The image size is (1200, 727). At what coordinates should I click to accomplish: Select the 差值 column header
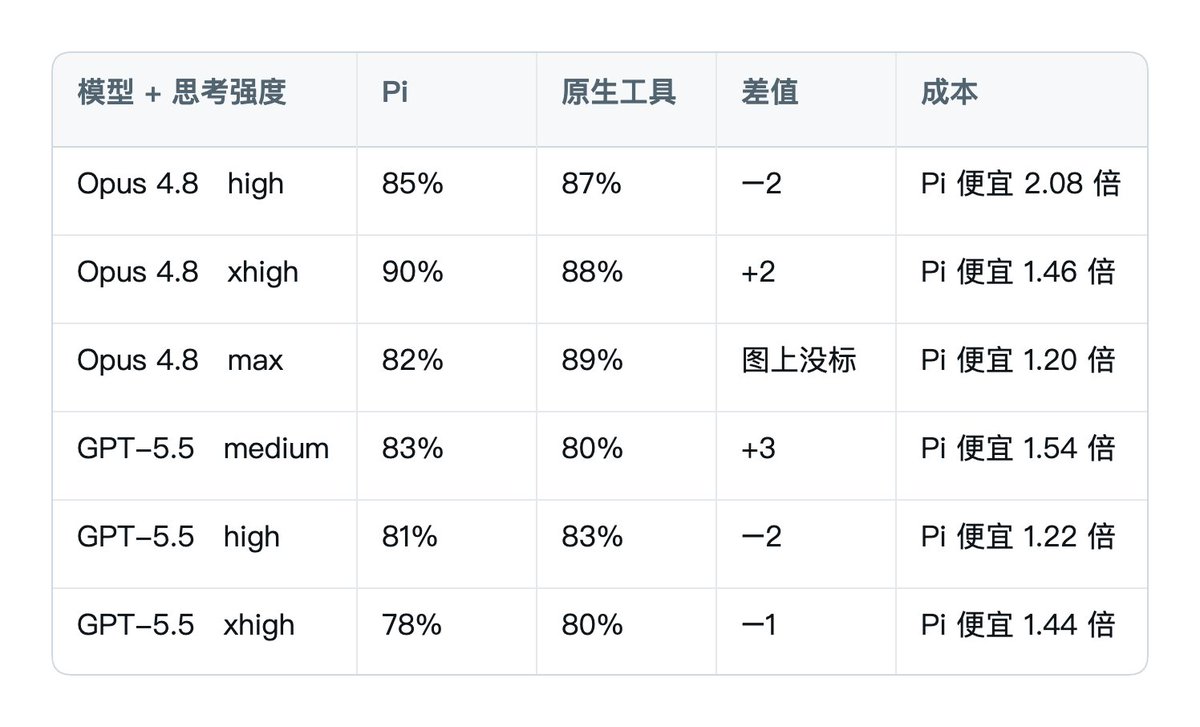click(769, 93)
